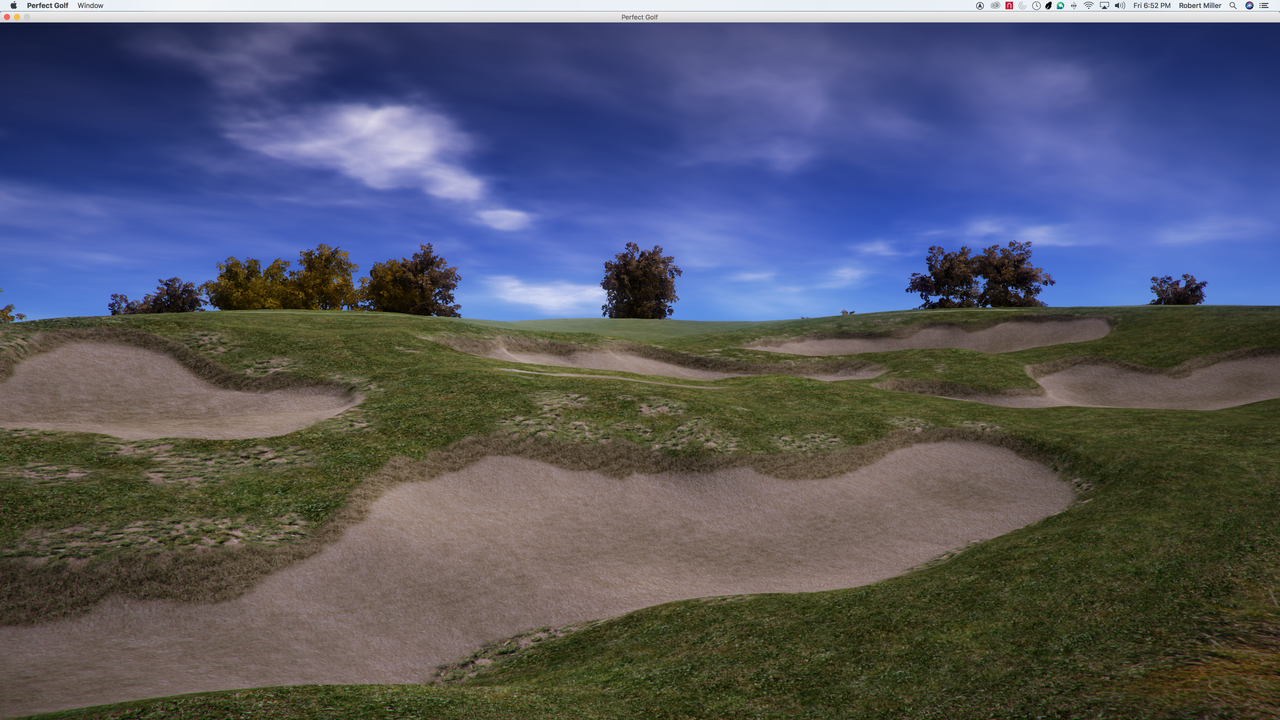This screenshot has height=720, width=1280.
Task: Launch Siri from the menu bar
Action: tap(1249, 5)
